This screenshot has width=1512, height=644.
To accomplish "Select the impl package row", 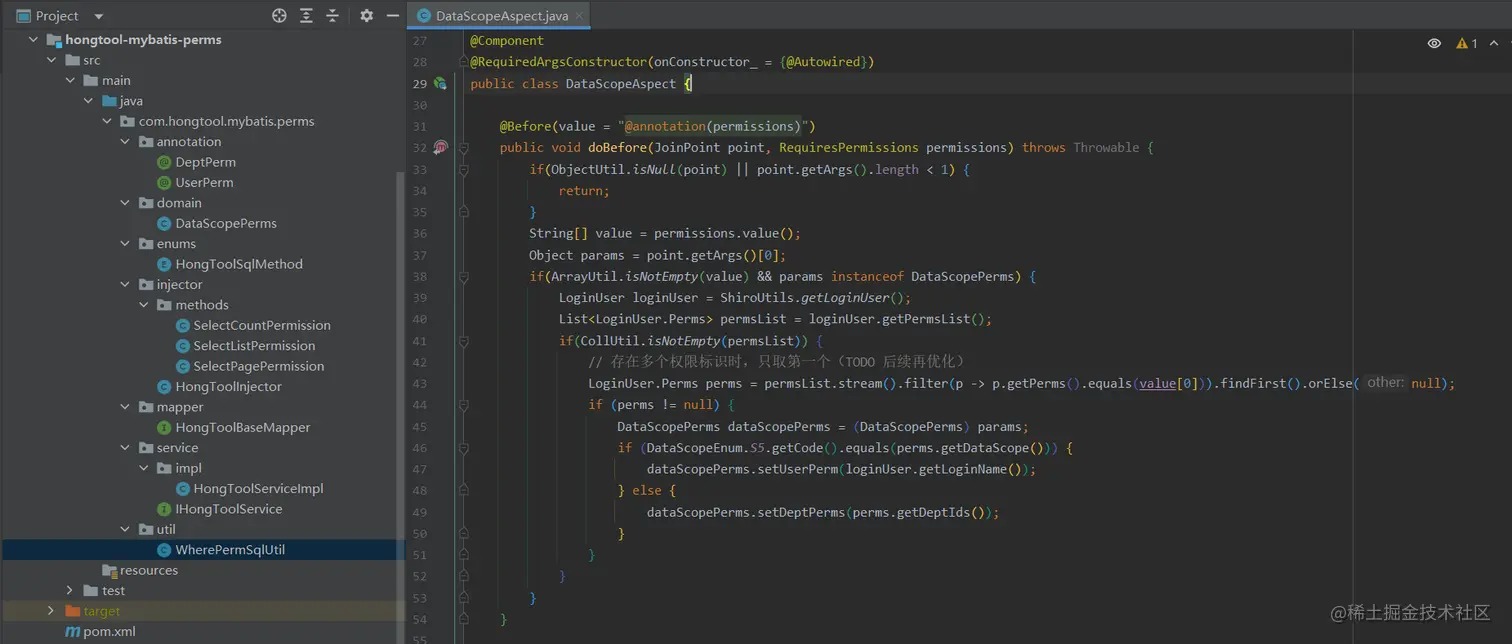I will (203, 468).
